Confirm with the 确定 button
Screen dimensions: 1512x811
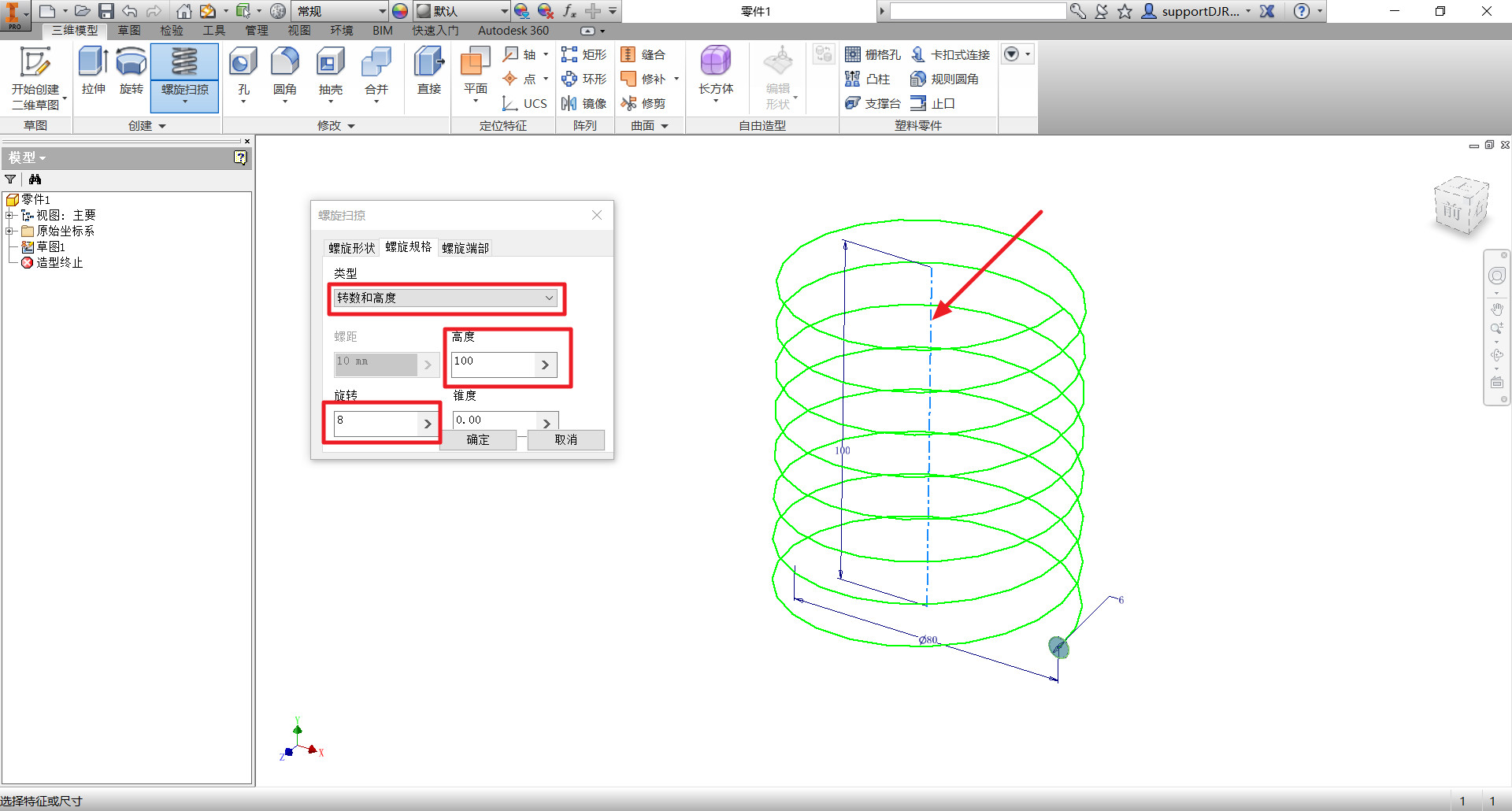[x=478, y=439]
